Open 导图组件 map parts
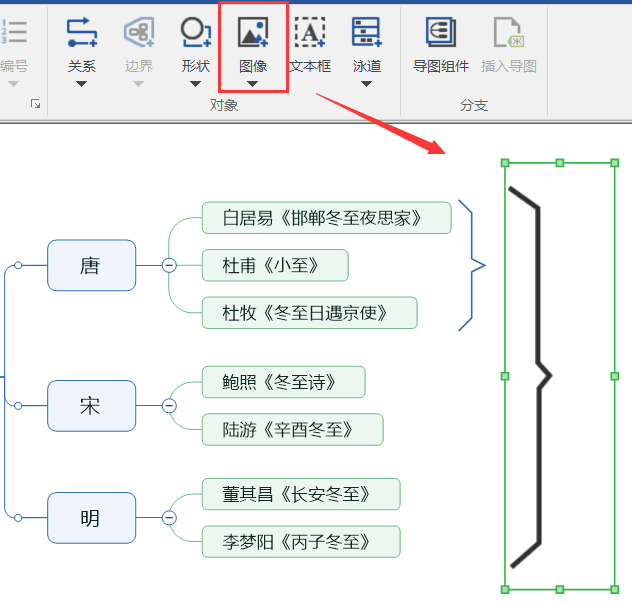 pos(441,33)
